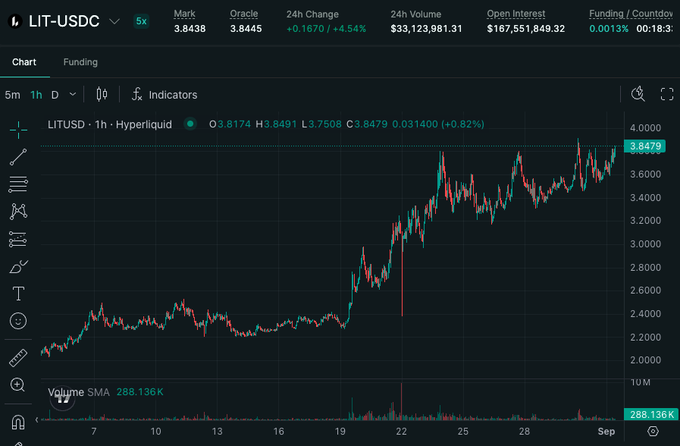Open the forecasting and position tool
Screen dimensions: 680x446
18,239
